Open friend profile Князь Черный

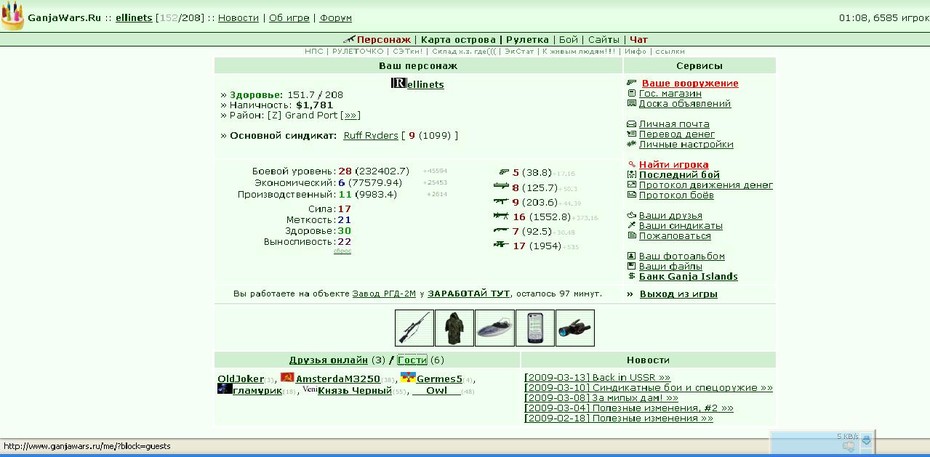[x=355, y=391]
